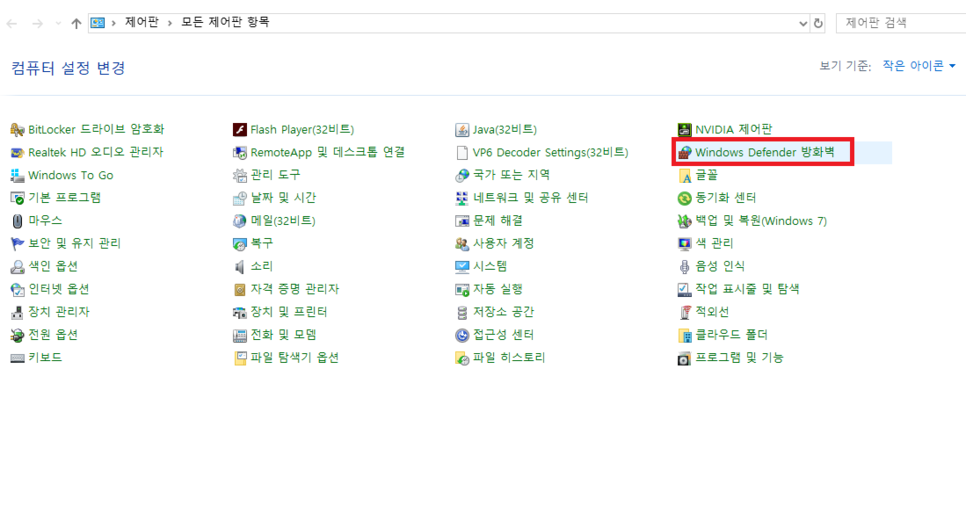Open the recent locations dropdown arrow
The width and height of the screenshot is (966, 528).
58,23
